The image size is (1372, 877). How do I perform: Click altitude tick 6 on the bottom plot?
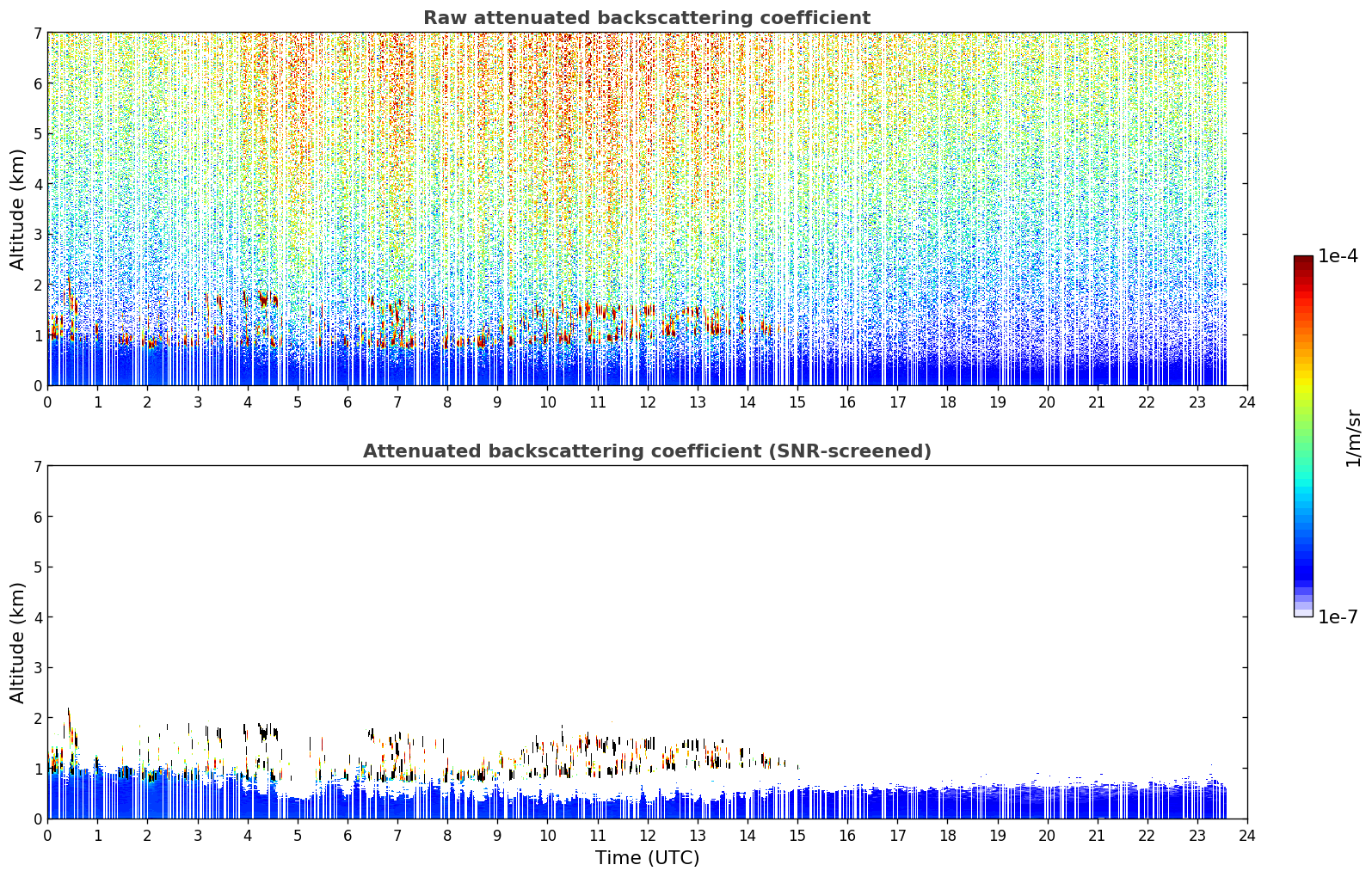coord(37,518)
